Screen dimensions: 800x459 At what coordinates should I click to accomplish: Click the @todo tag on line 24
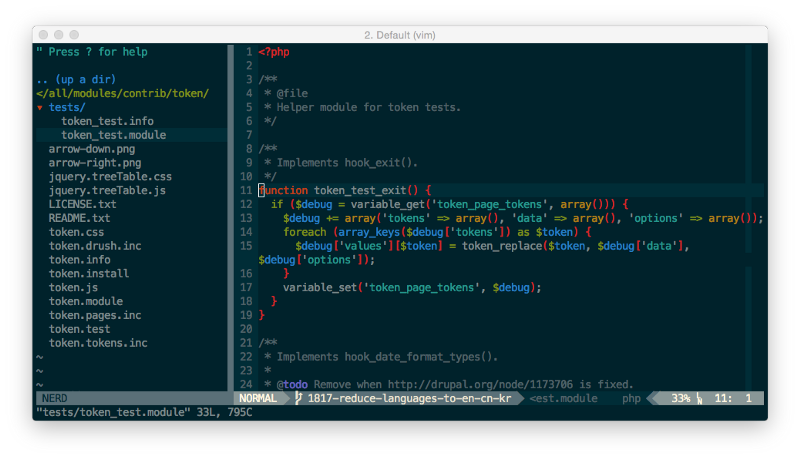click(x=292, y=385)
